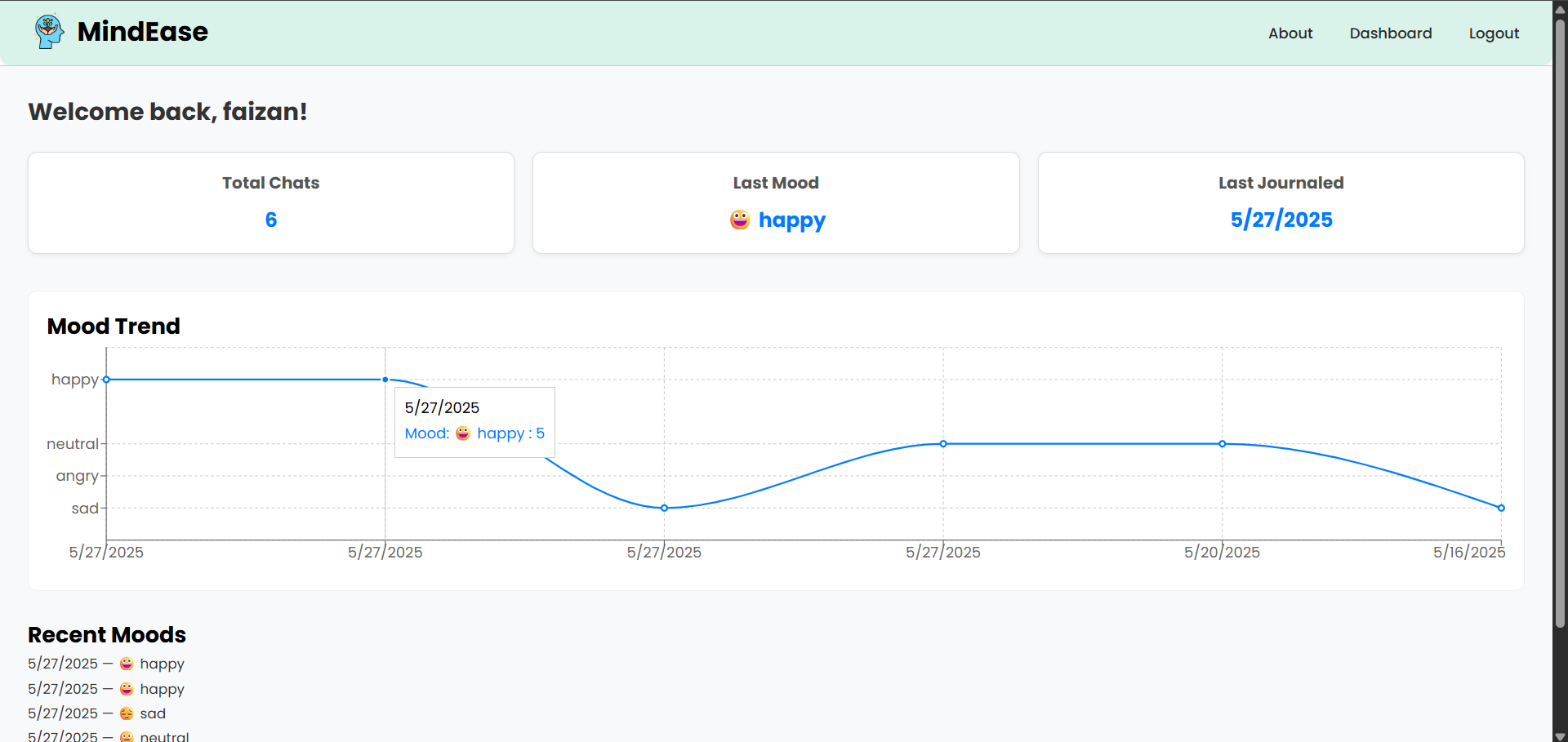
Task: Click the MindEase brain logo icon
Action: tap(49, 32)
